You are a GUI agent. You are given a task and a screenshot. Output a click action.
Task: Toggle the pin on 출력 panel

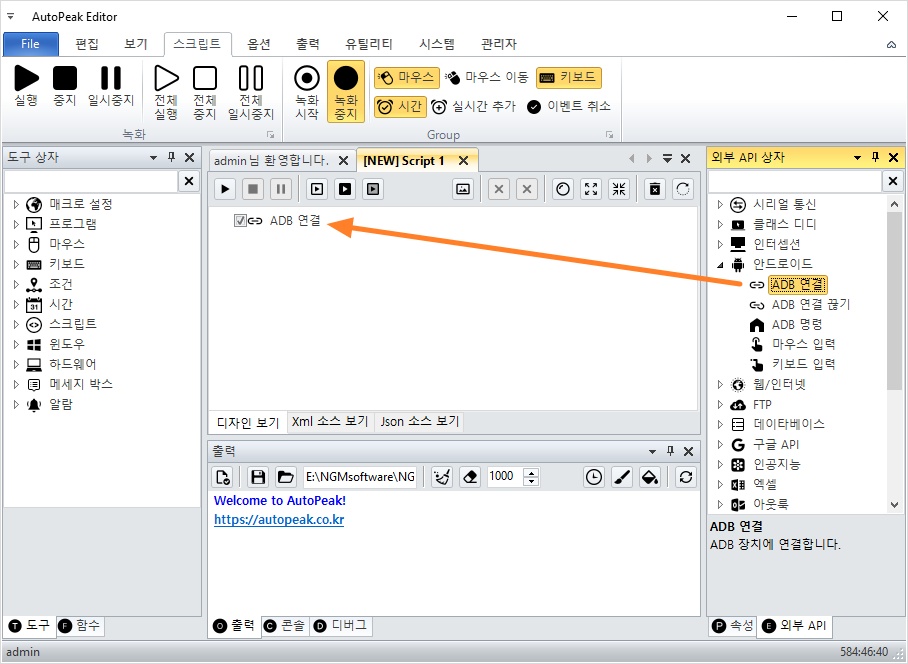[x=671, y=451]
